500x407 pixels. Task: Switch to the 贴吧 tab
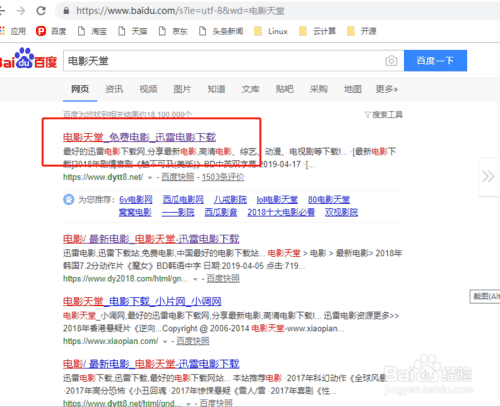pyautogui.click(x=284, y=89)
